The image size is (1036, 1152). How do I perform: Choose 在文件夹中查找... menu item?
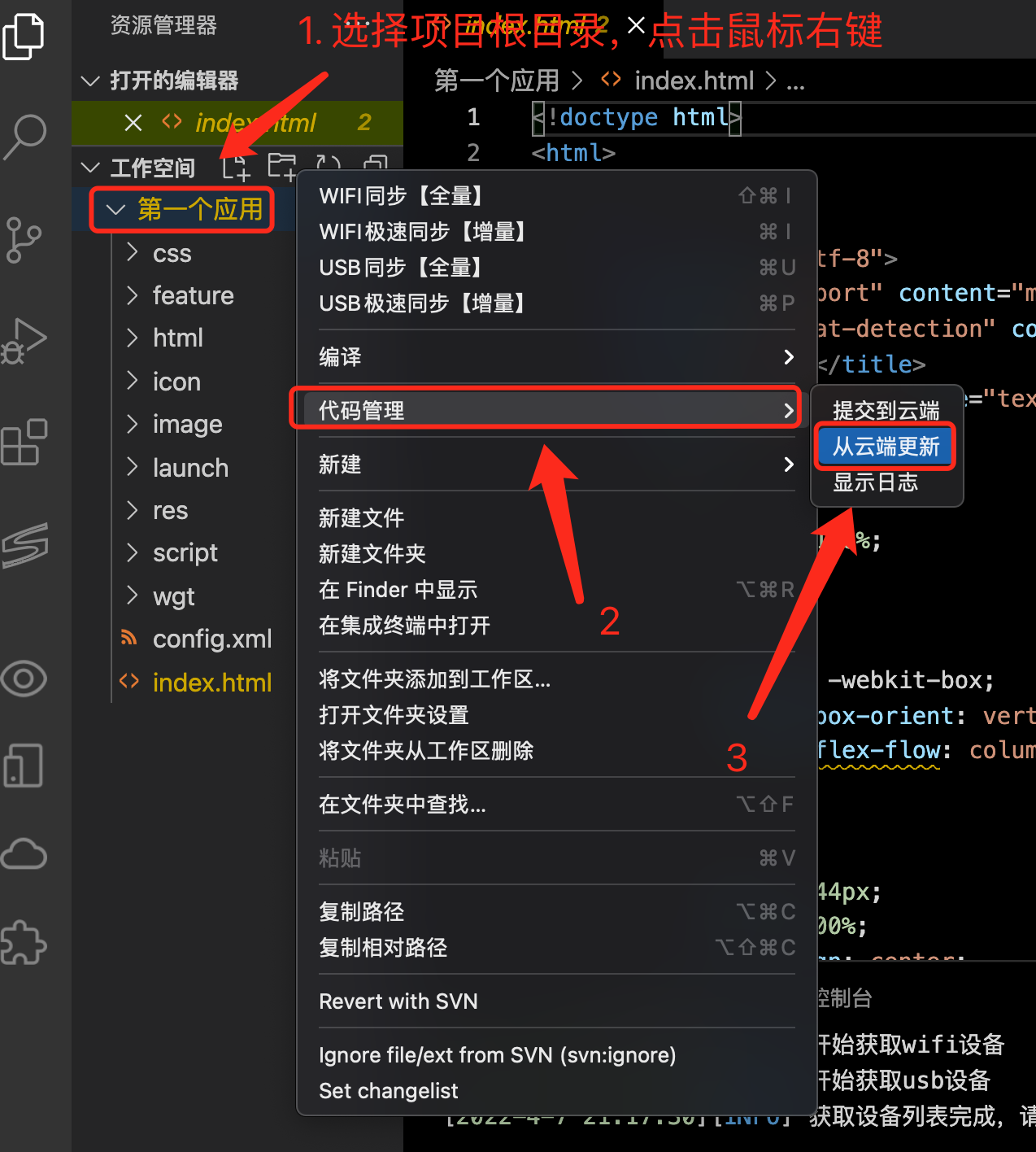(x=556, y=805)
